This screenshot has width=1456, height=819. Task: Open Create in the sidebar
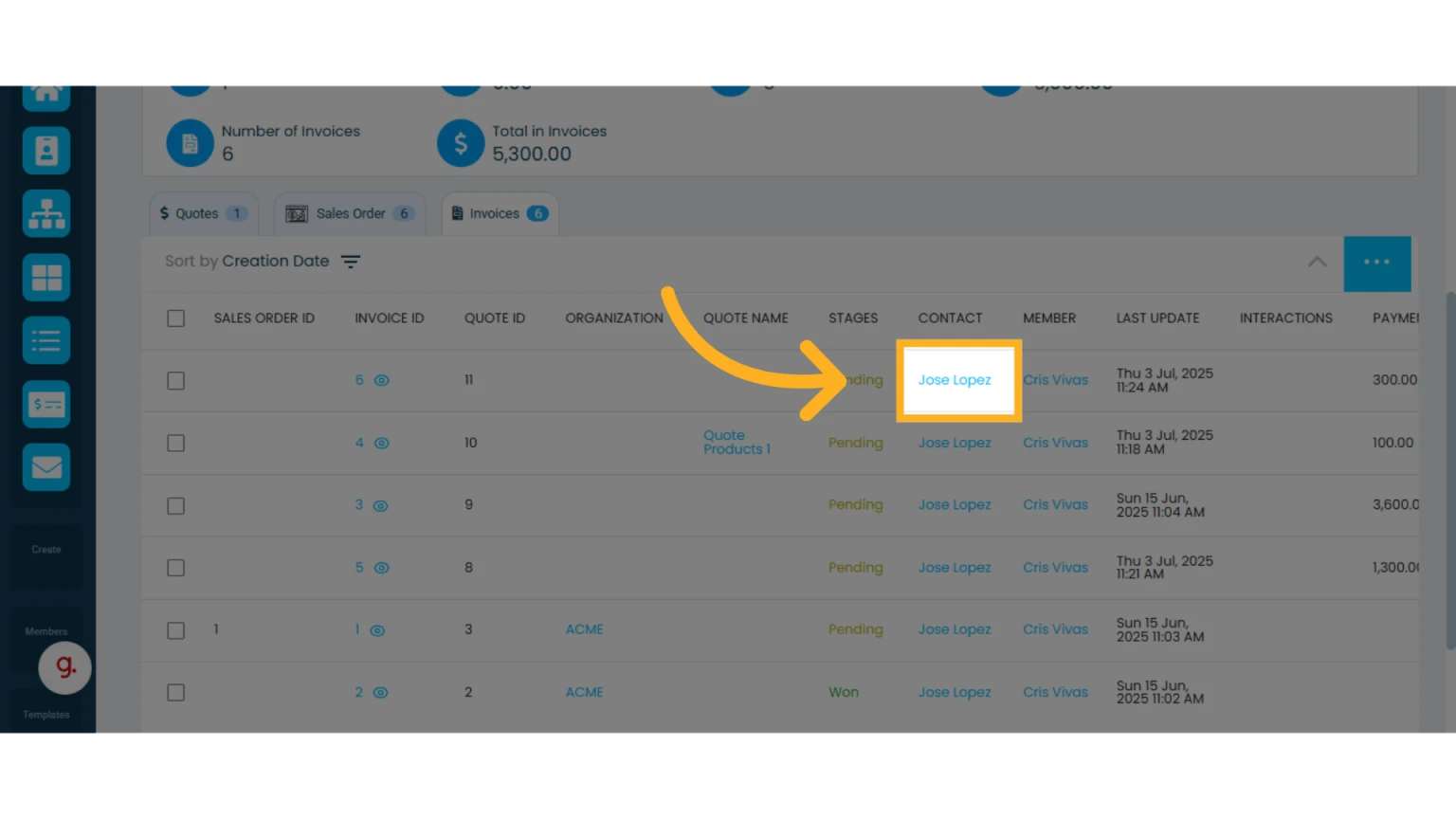46,550
